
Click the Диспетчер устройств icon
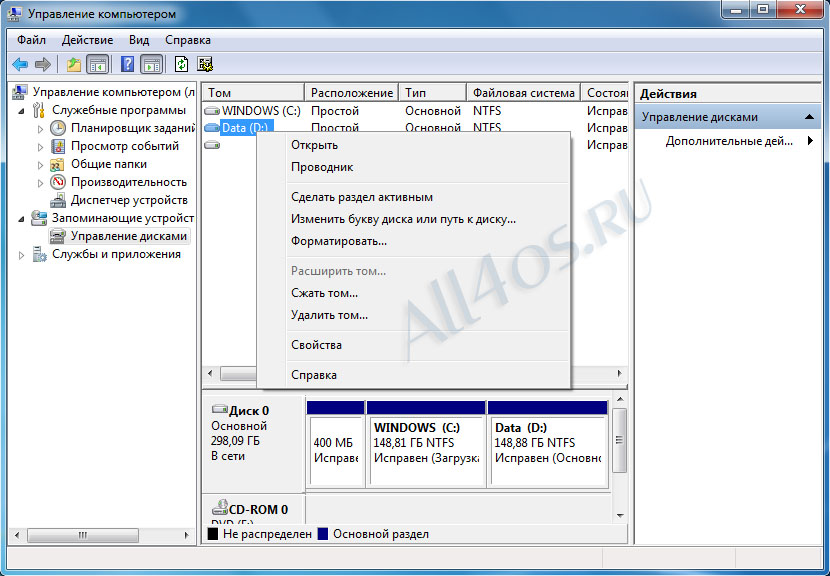coord(58,201)
